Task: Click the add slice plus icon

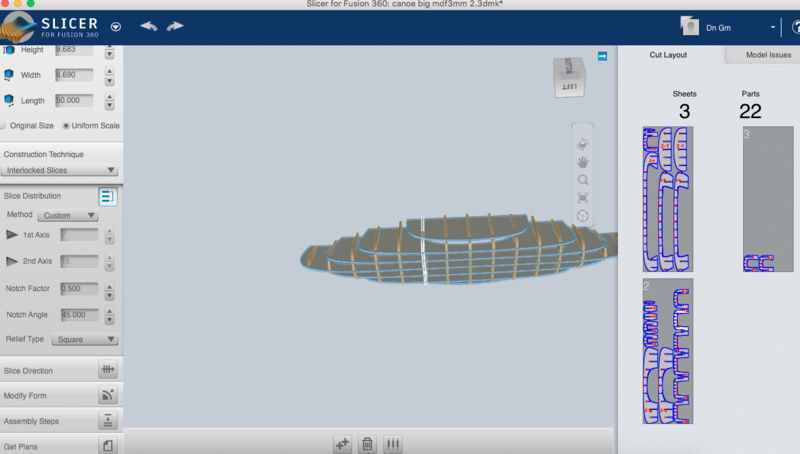Action: tap(342, 444)
